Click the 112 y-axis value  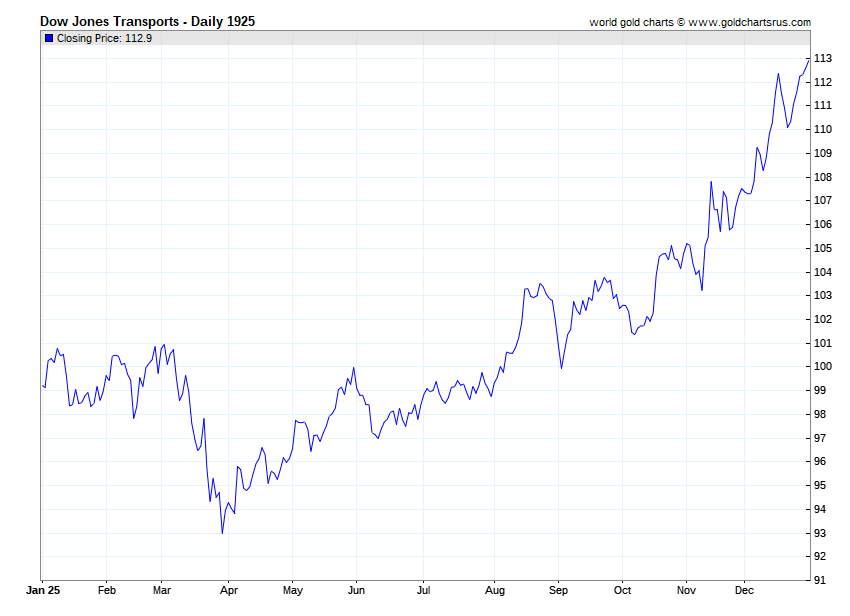[x=823, y=82]
